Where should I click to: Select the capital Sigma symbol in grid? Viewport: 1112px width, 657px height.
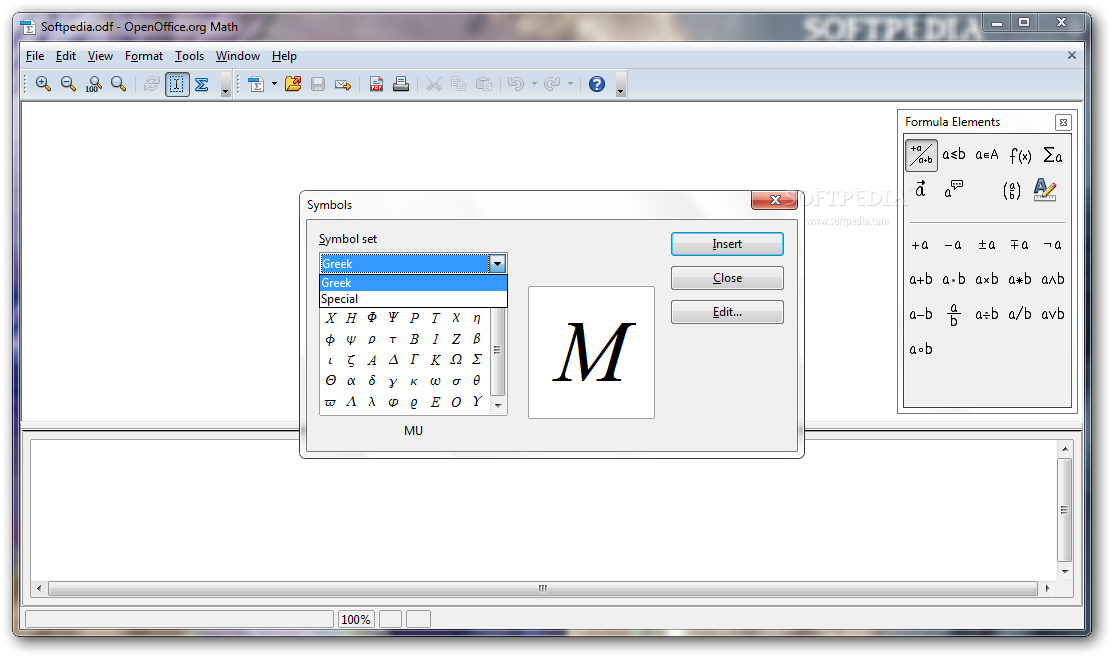click(477, 360)
